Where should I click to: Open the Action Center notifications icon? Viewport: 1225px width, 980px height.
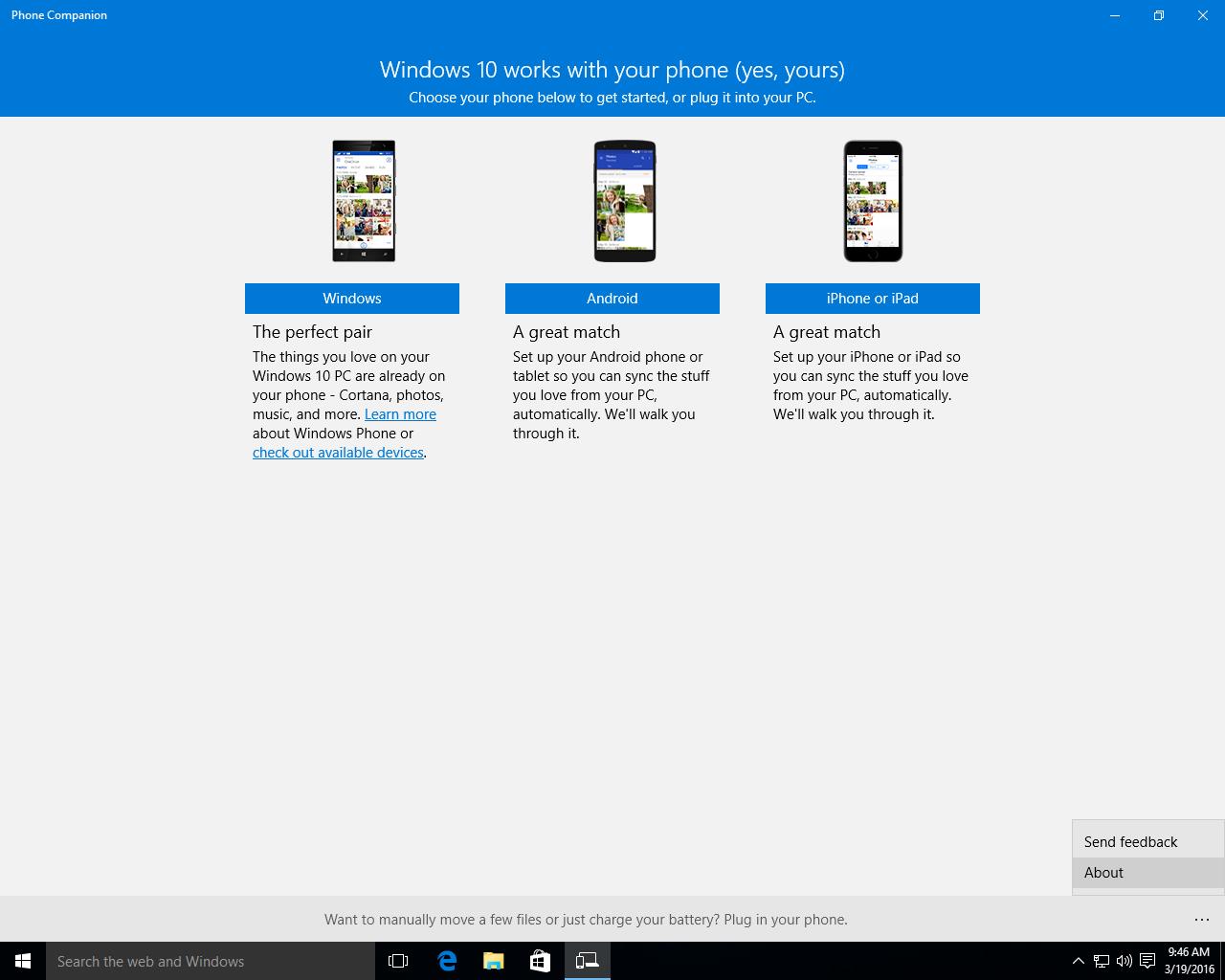[1147, 961]
